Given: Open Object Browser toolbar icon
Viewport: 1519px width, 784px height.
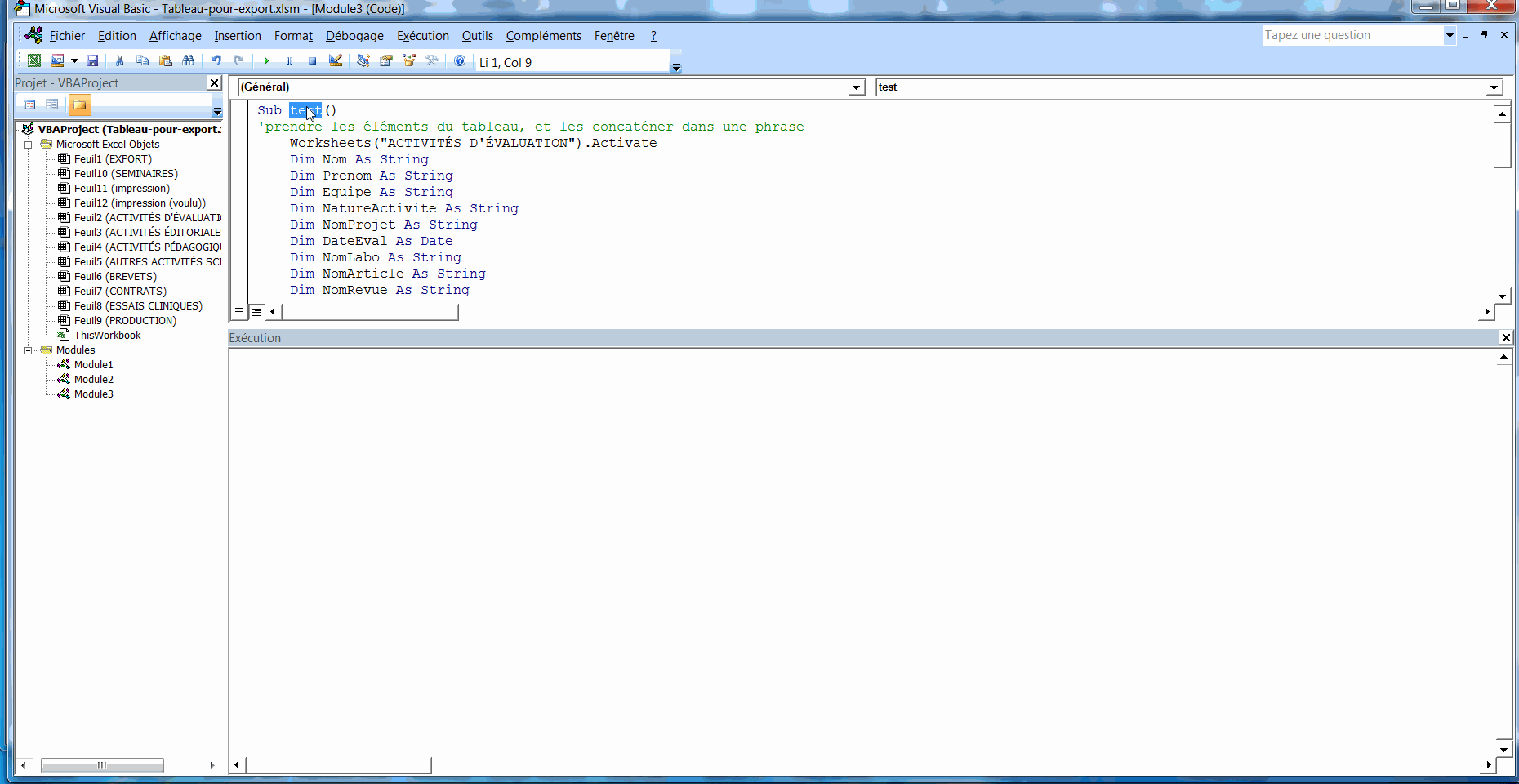Looking at the screenshot, I should tap(409, 60).
